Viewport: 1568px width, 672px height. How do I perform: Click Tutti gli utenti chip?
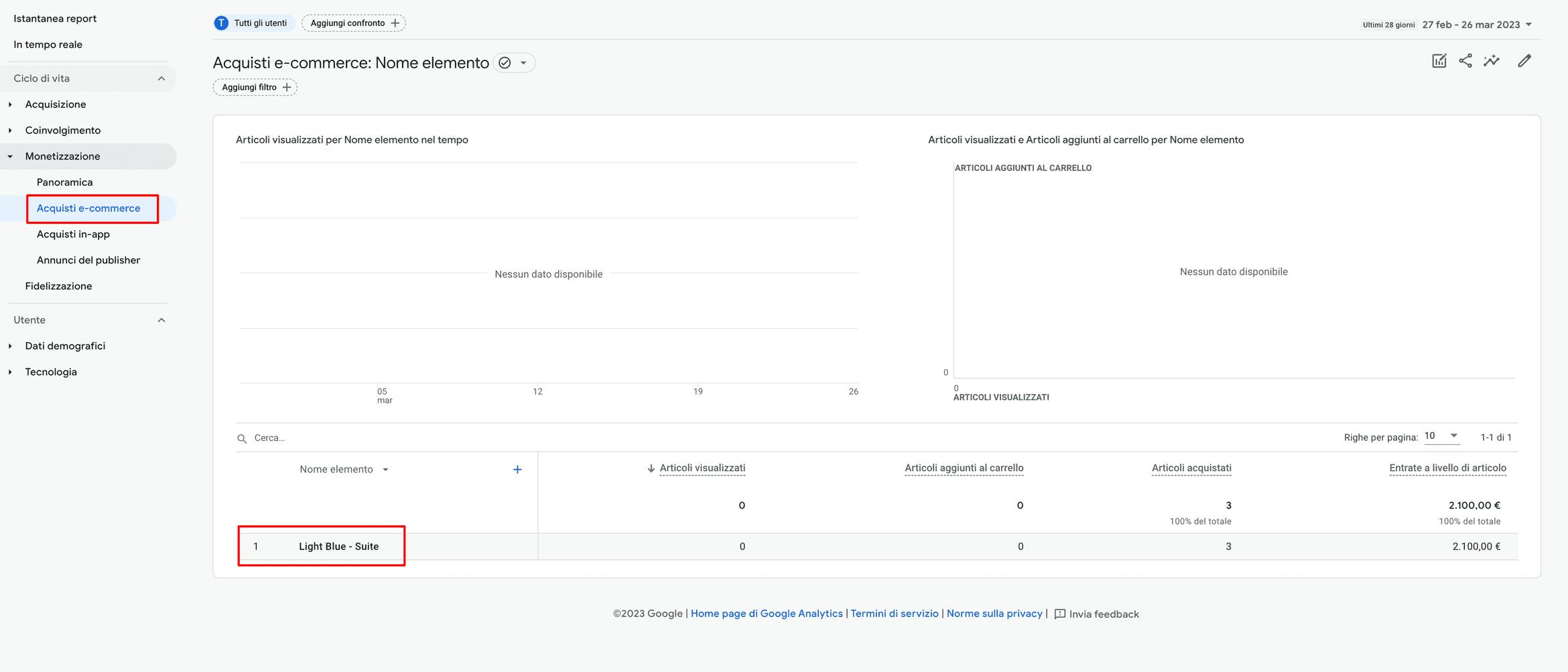point(255,23)
